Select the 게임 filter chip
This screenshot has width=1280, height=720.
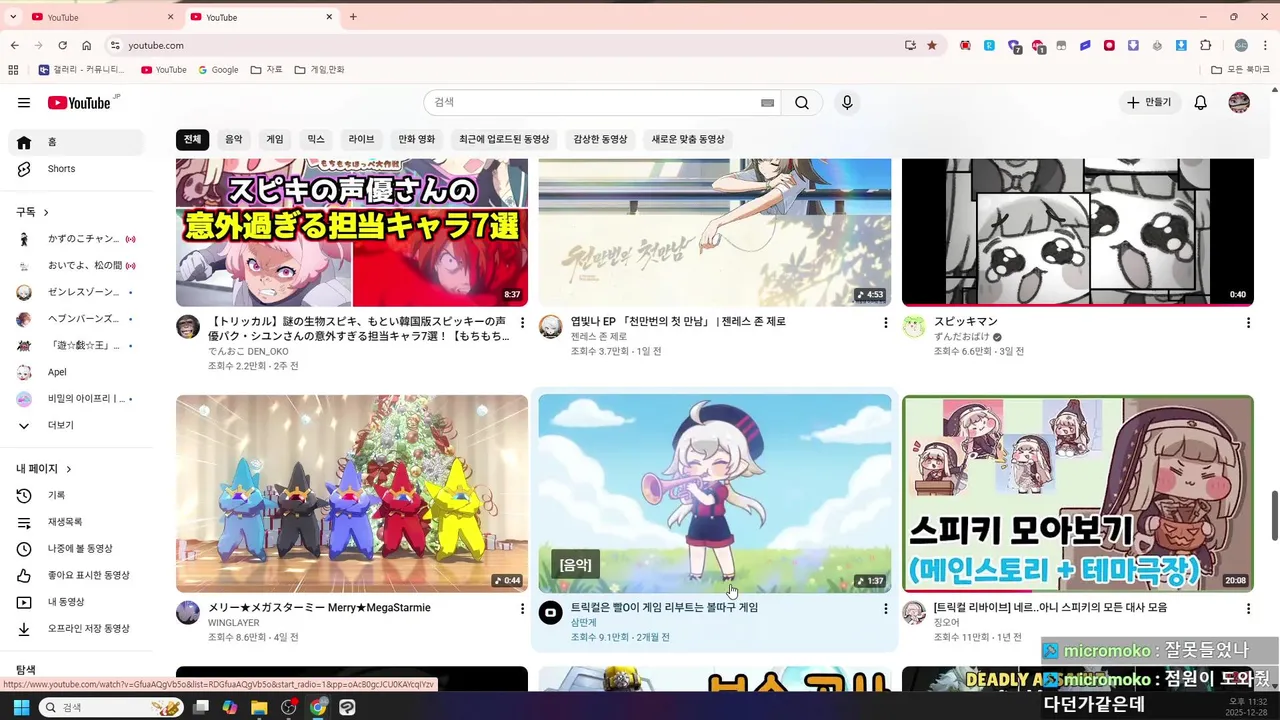pos(274,140)
